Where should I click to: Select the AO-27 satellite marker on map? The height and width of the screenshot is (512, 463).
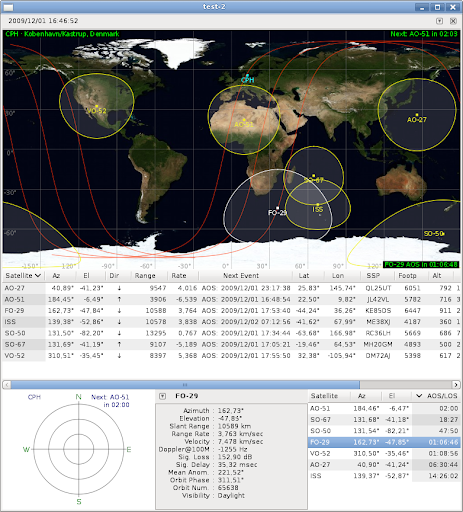click(x=417, y=115)
